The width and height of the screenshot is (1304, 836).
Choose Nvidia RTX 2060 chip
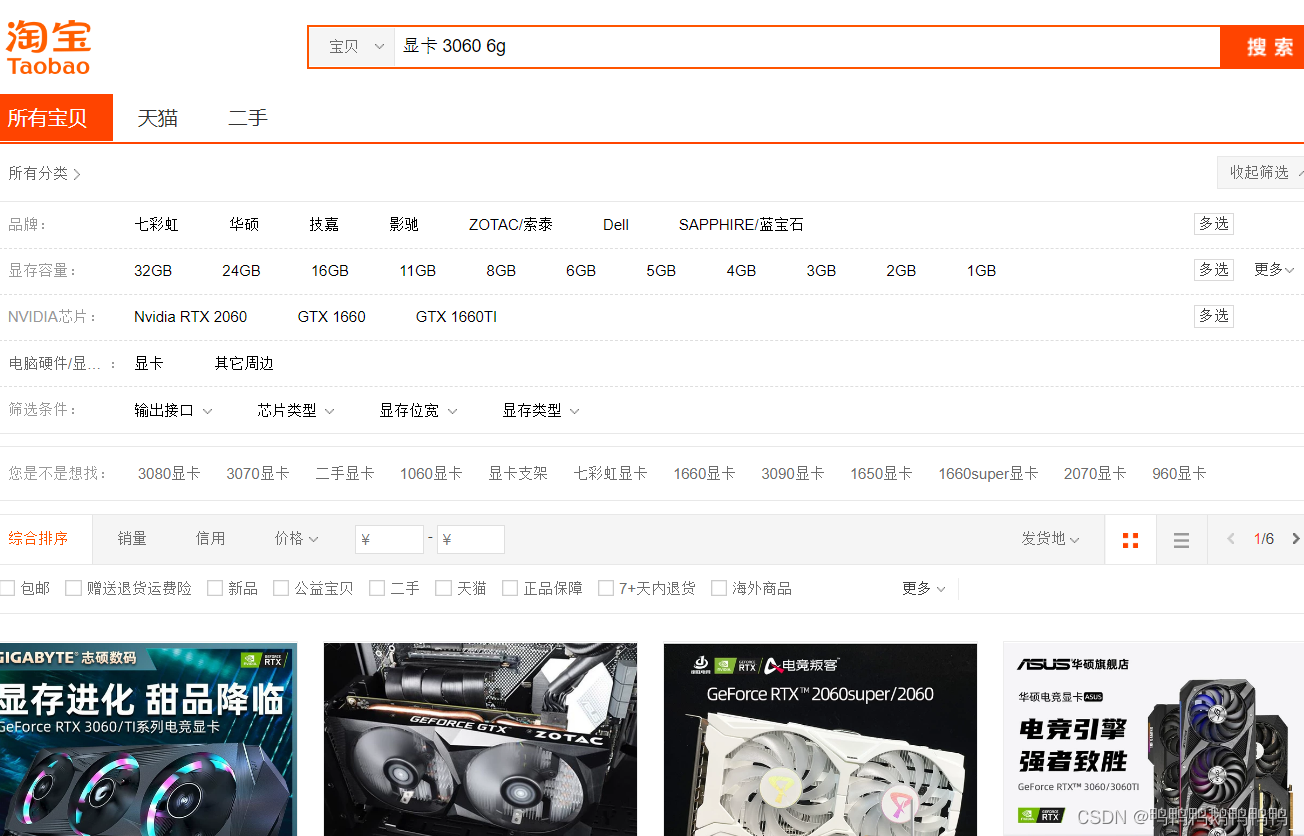point(190,317)
